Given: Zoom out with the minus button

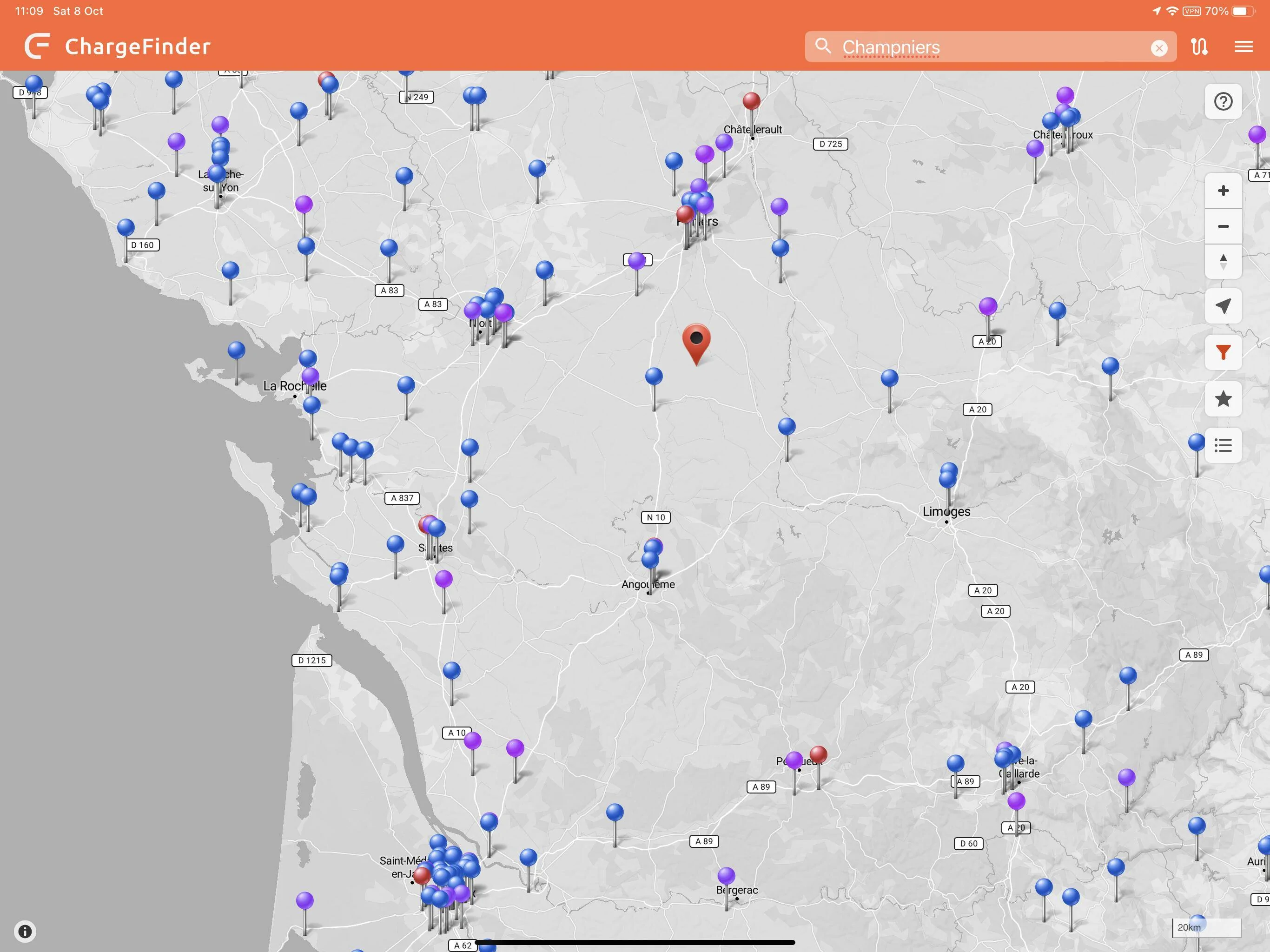Looking at the screenshot, I should coord(1223,226).
